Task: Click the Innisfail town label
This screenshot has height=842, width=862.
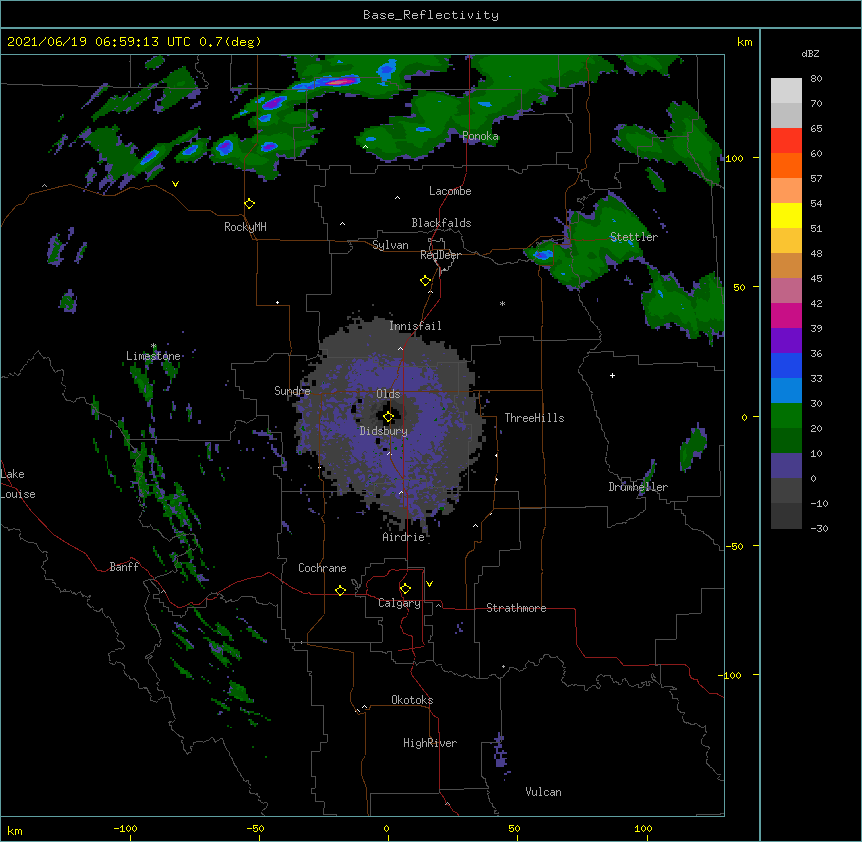Action: pyautogui.click(x=415, y=326)
